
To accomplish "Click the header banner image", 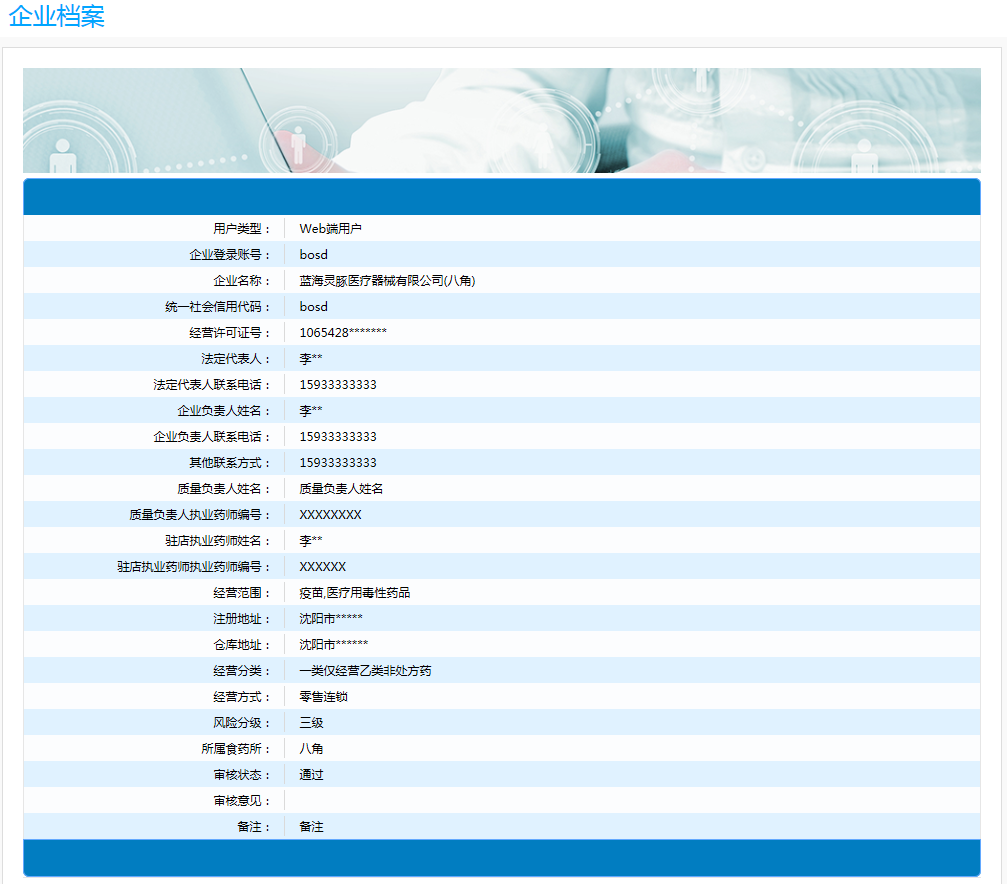I will tap(501, 120).
